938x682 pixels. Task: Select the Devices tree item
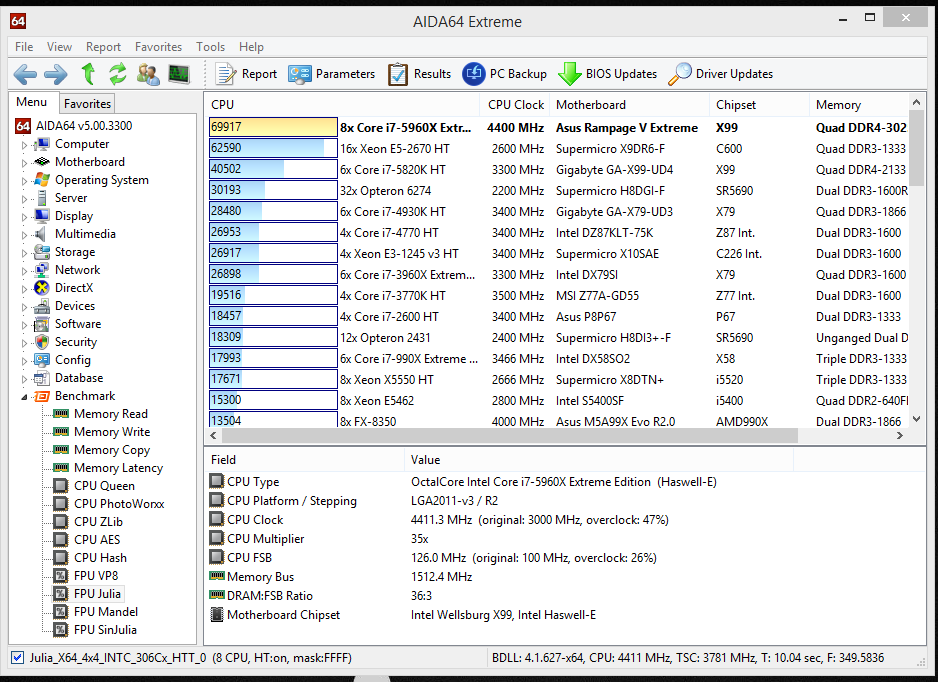(x=75, y=306)
